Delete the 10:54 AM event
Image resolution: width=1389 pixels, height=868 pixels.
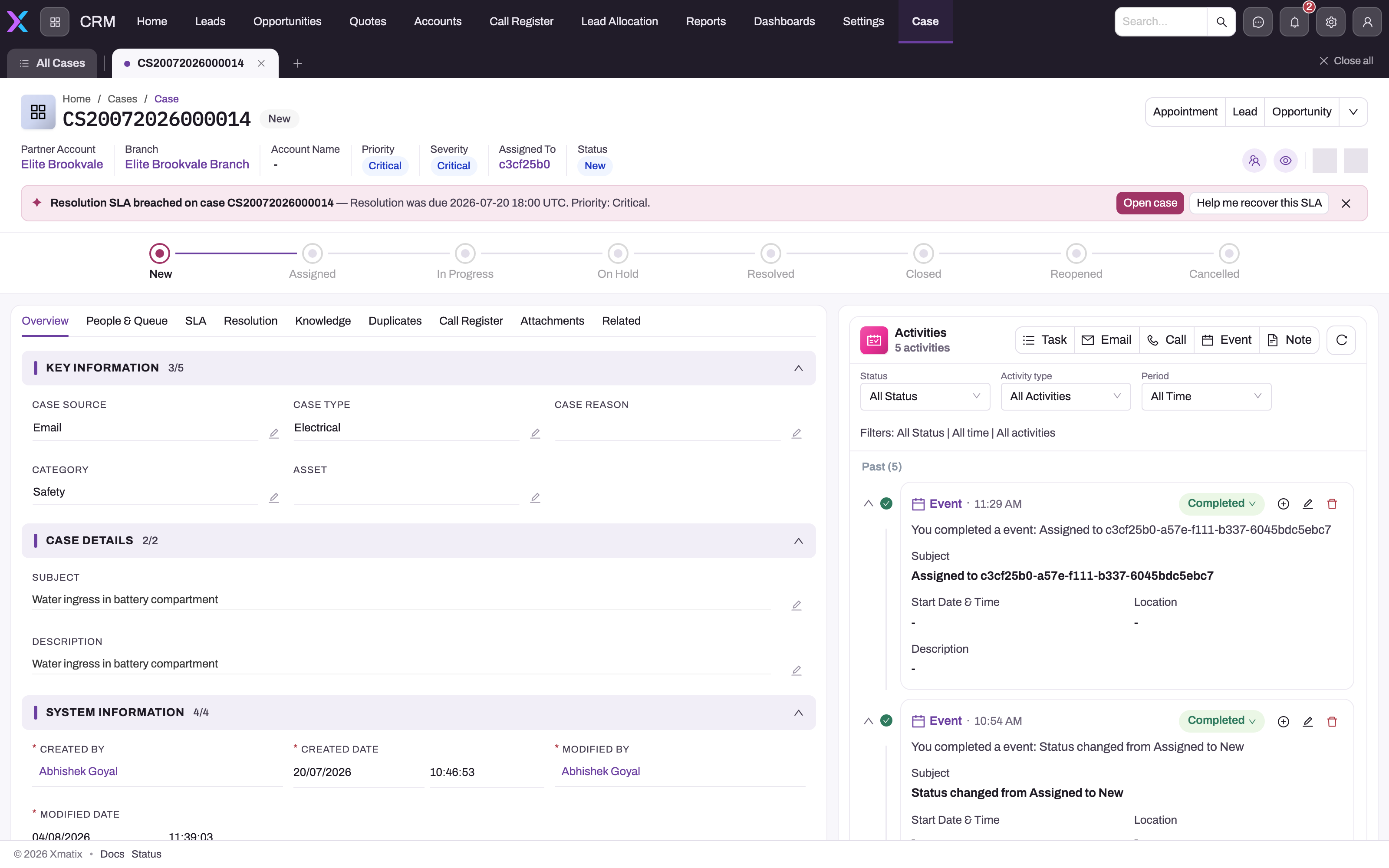1332,722
